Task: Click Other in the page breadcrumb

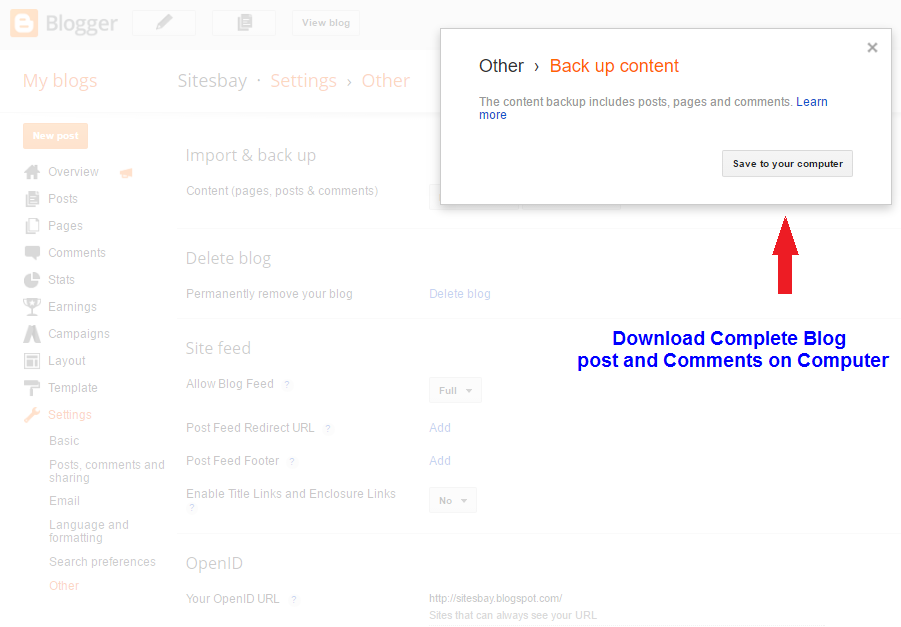Action: click(x=386, y=81)
